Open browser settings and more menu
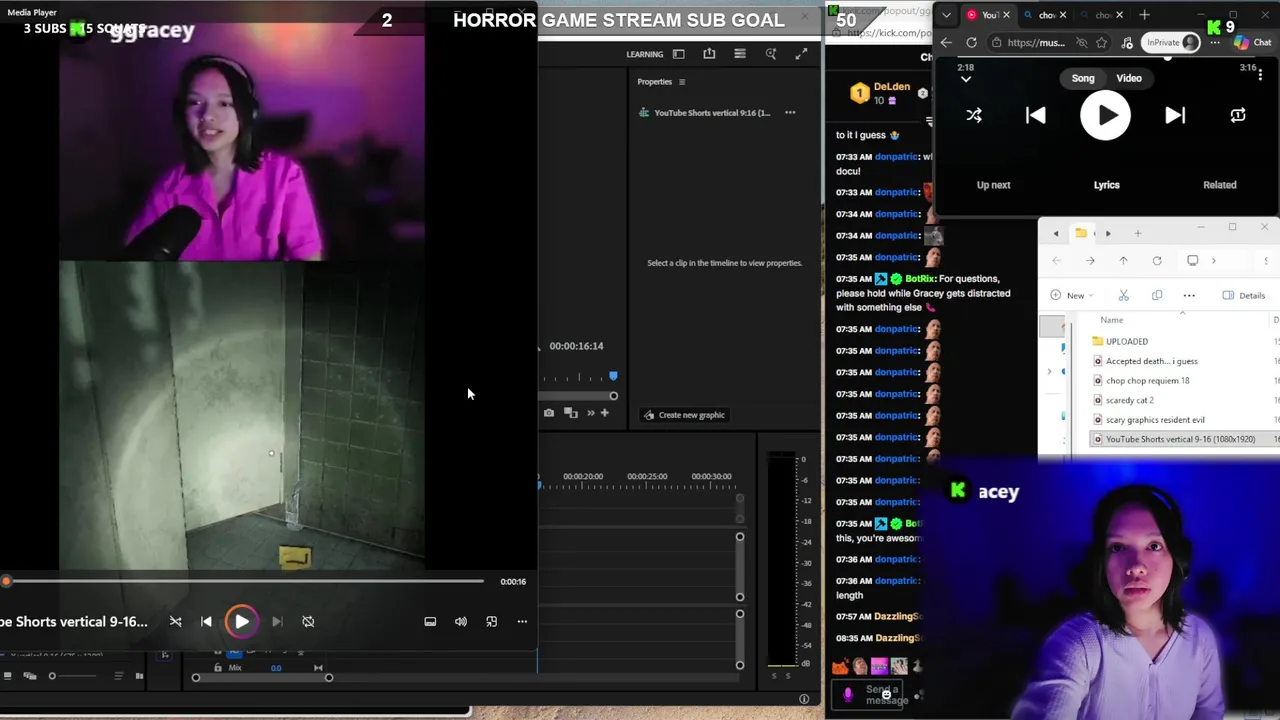This screenshot has width=1280, height=720. pos(1215,43)
